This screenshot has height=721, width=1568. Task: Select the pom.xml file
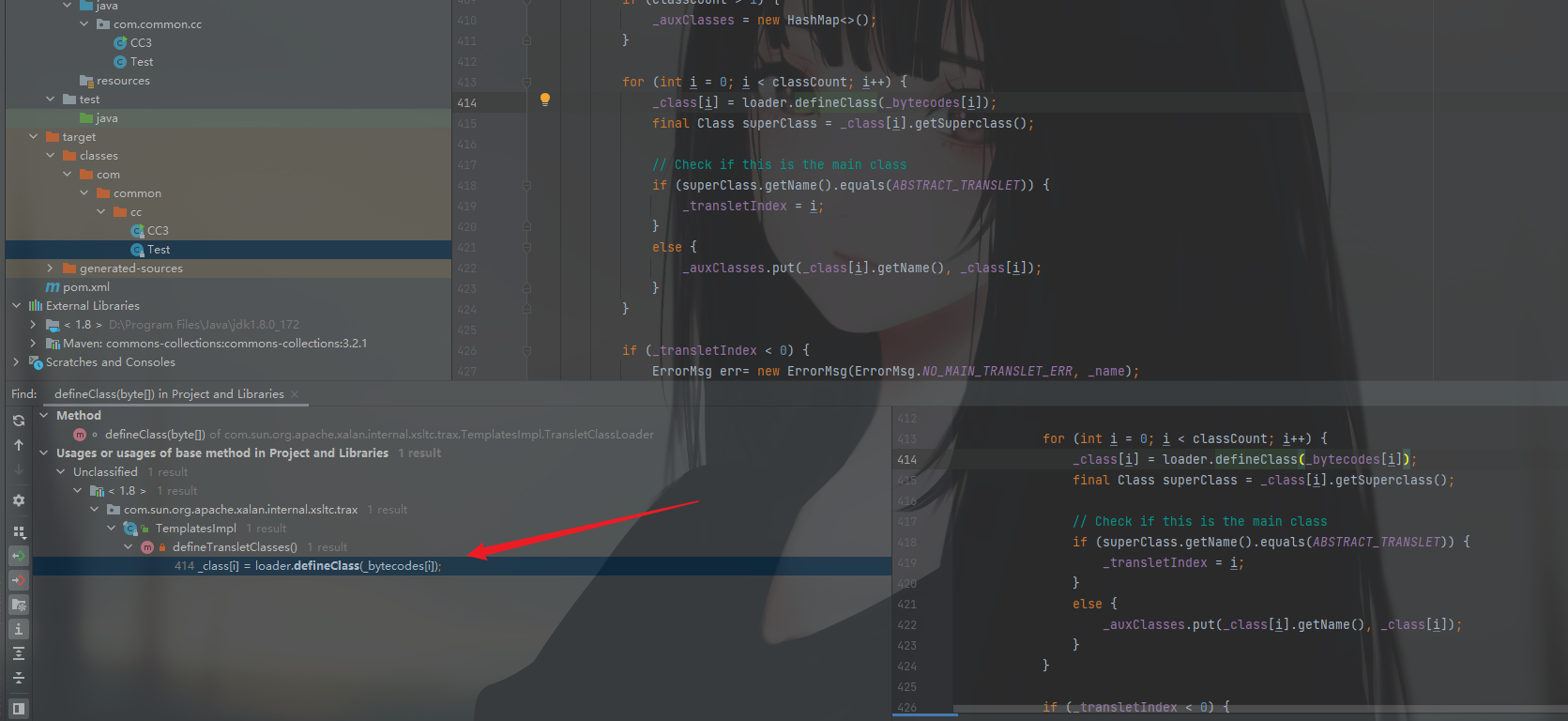(86, 287)
